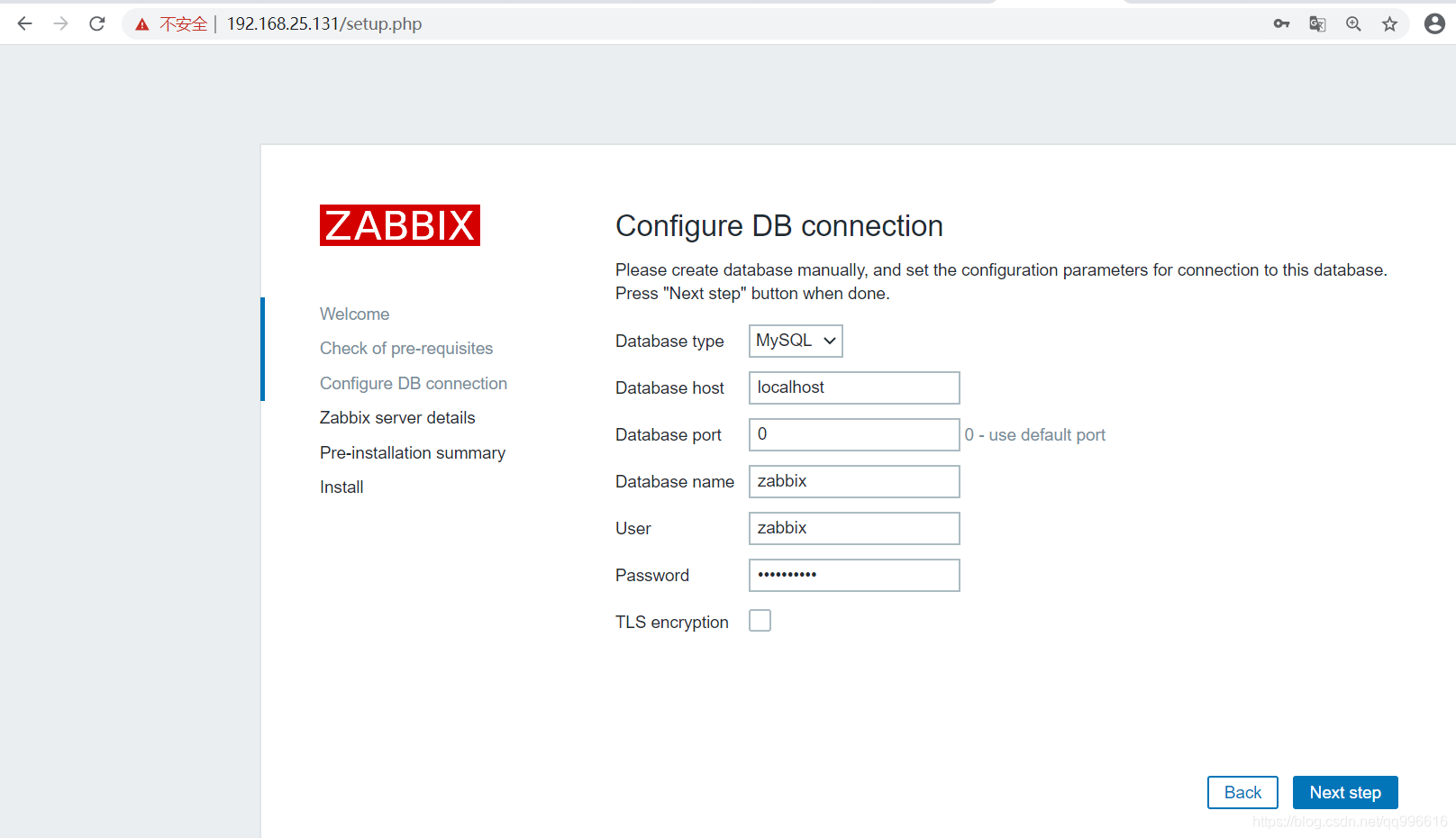Select the Install step
This screenshot has width=1456, height=838.
[x=341, y=487]
